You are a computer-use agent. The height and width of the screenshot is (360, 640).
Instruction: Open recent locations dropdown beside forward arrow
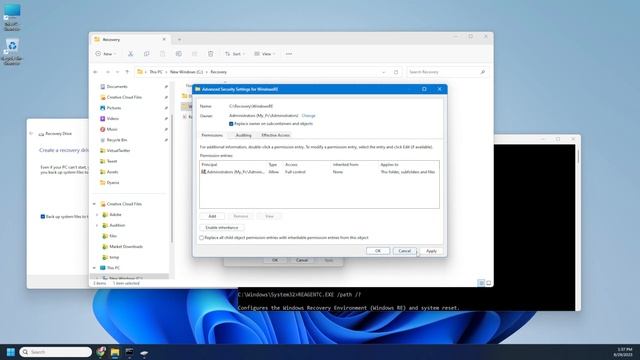click(117, 72)
